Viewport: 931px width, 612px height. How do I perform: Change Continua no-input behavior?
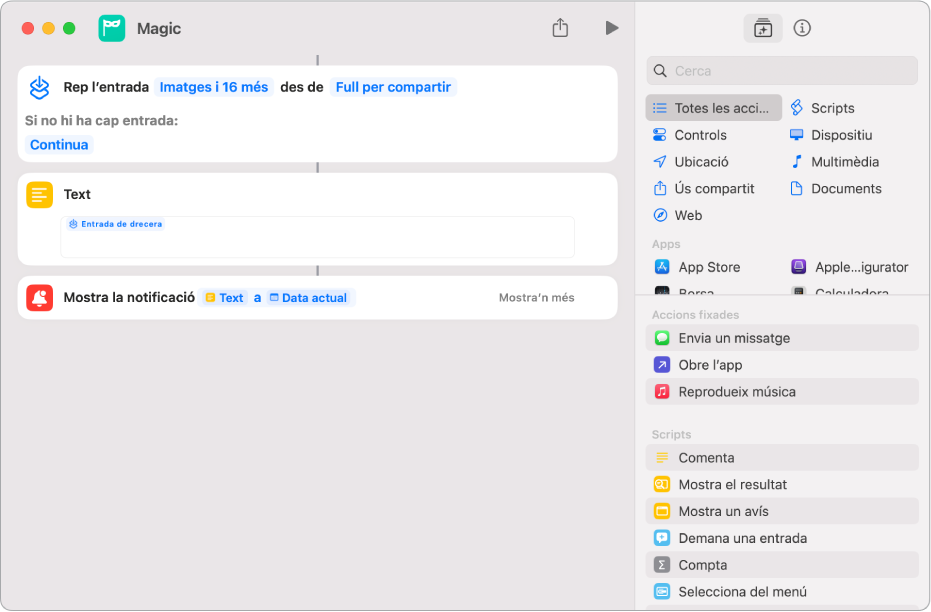59,145
